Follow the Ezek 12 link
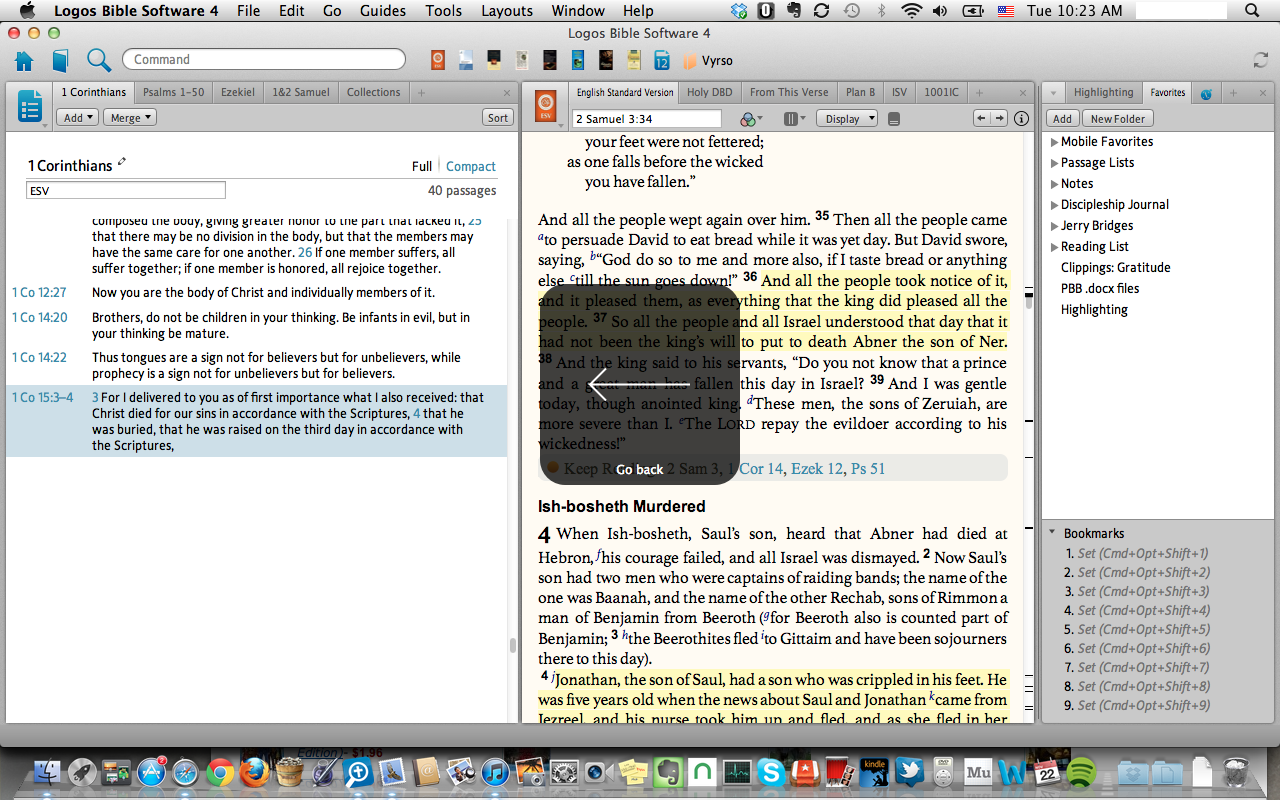This screenshot has width=1280, height=800. click(x=817, y=468)
